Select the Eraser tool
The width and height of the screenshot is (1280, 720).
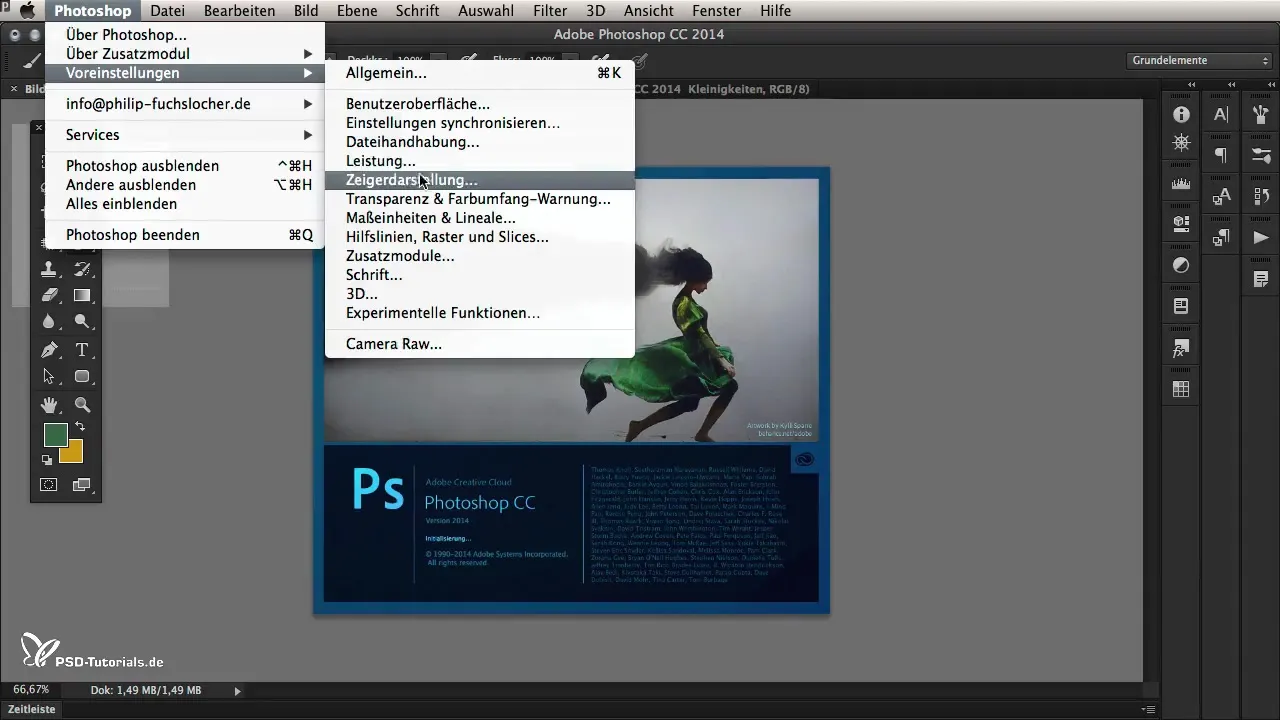click(x=49, y=295)
